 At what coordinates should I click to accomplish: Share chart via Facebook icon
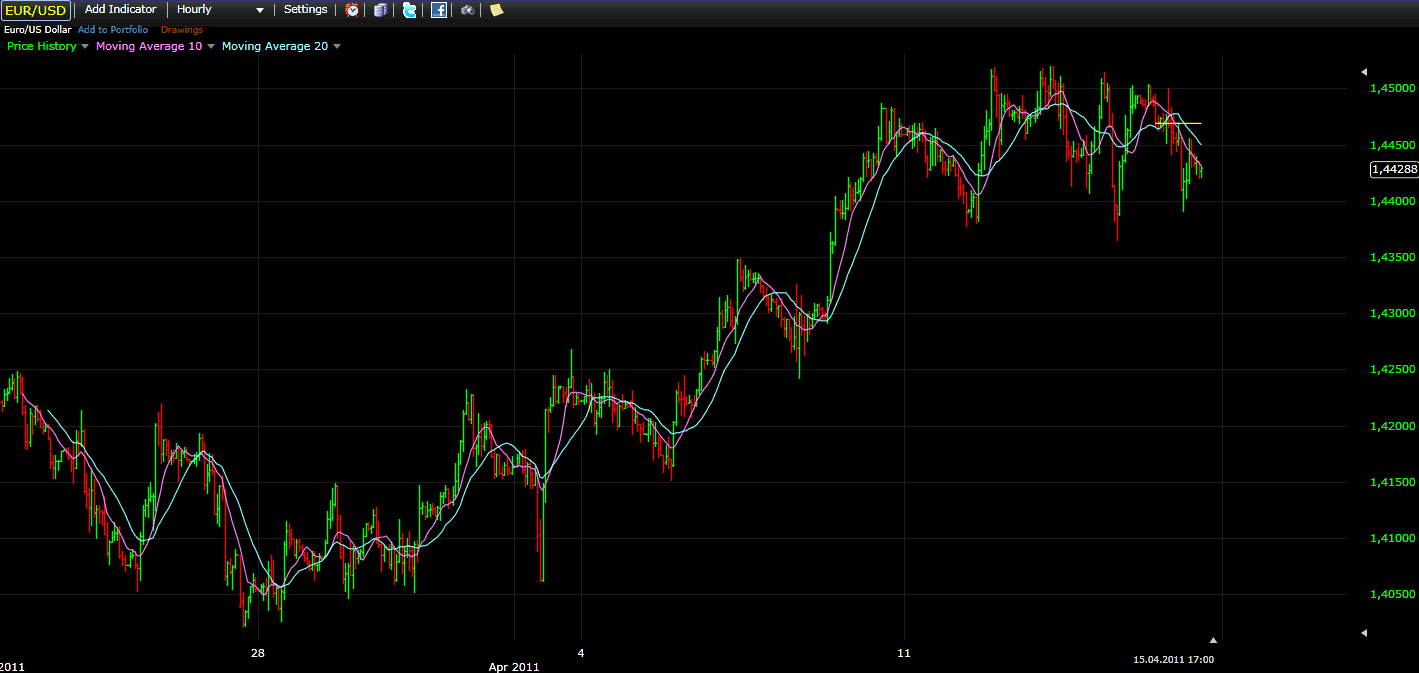coord(439,10)
